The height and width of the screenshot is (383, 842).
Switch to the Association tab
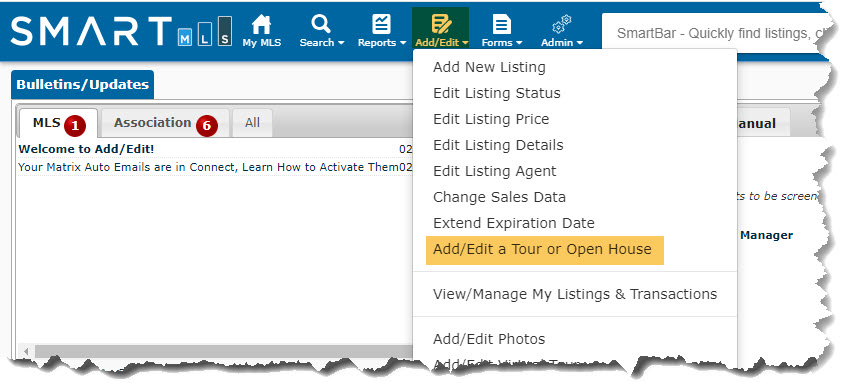click(x=165, y=123)
